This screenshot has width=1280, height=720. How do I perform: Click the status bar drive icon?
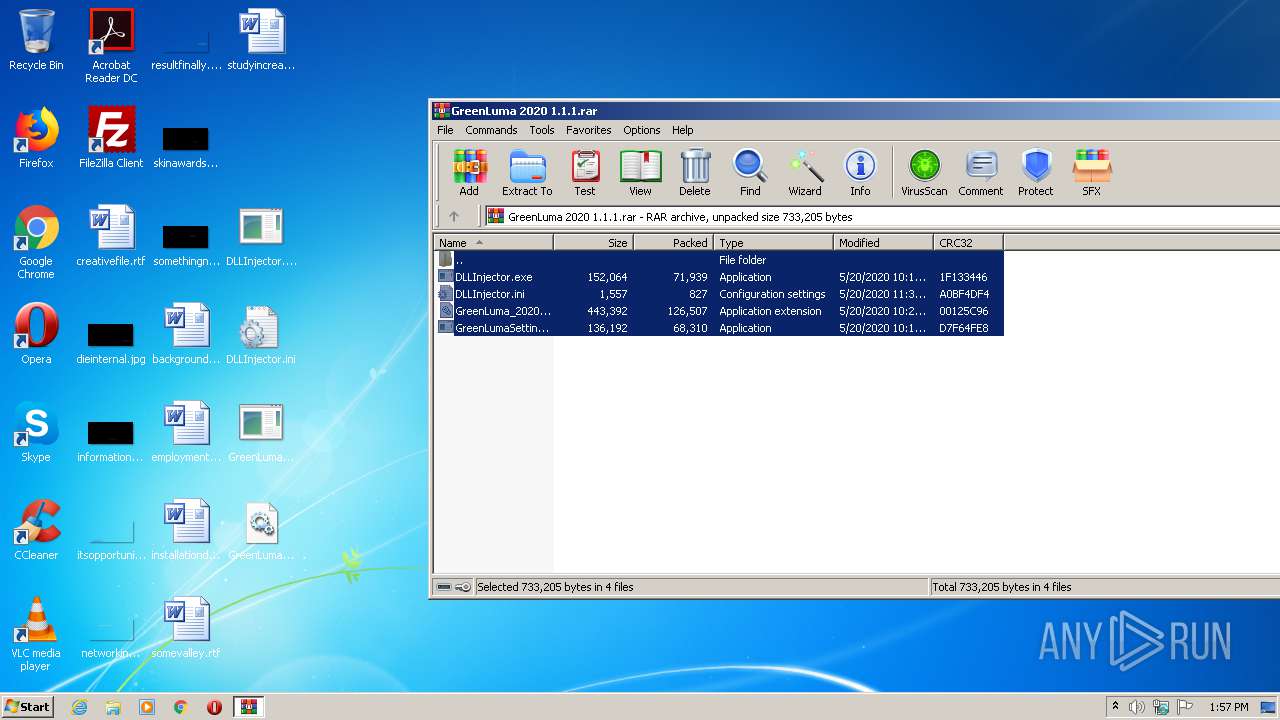pyautogui.click(x=444, y=587)
